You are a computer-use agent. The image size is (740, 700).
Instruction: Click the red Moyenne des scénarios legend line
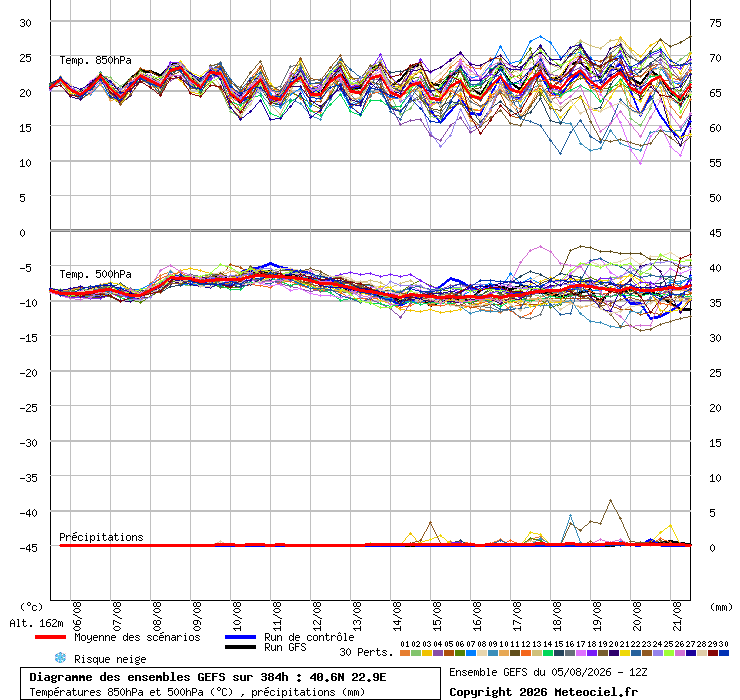pyautogui.click(x=50, y=637)
